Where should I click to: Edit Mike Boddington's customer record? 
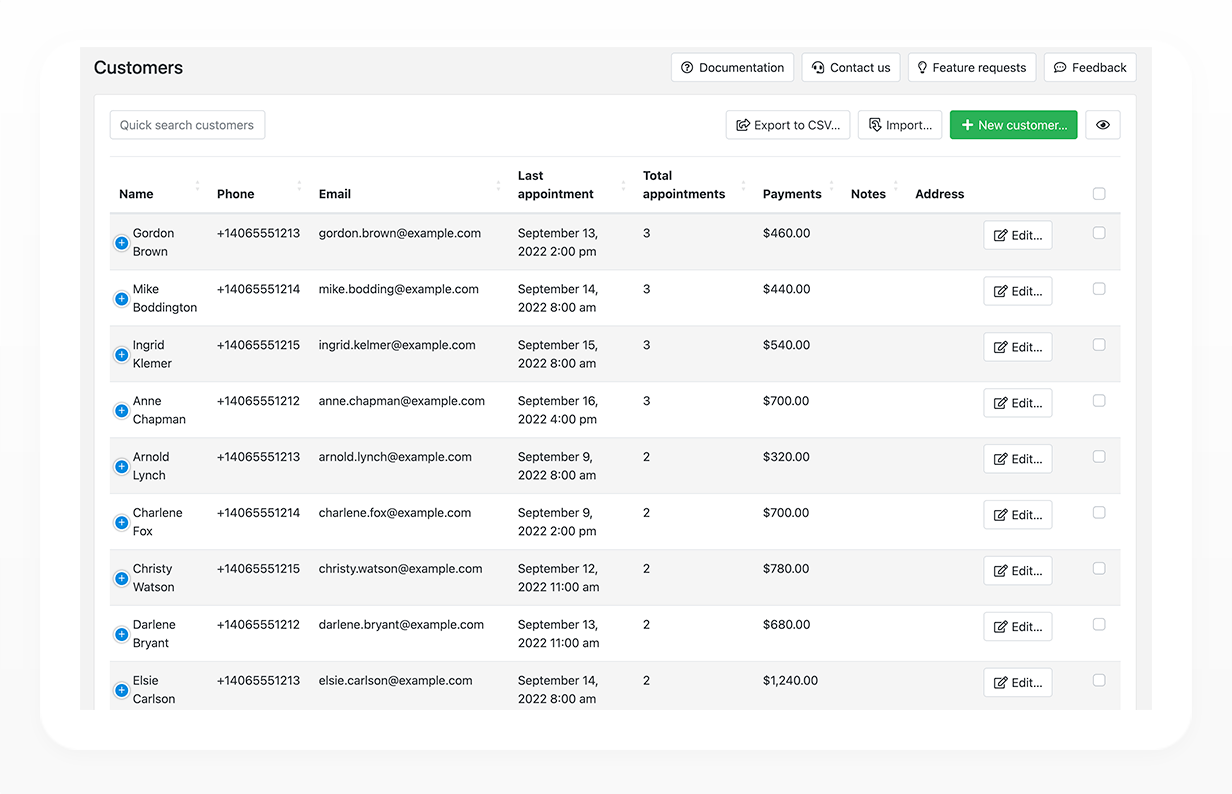click(1018, 291)
